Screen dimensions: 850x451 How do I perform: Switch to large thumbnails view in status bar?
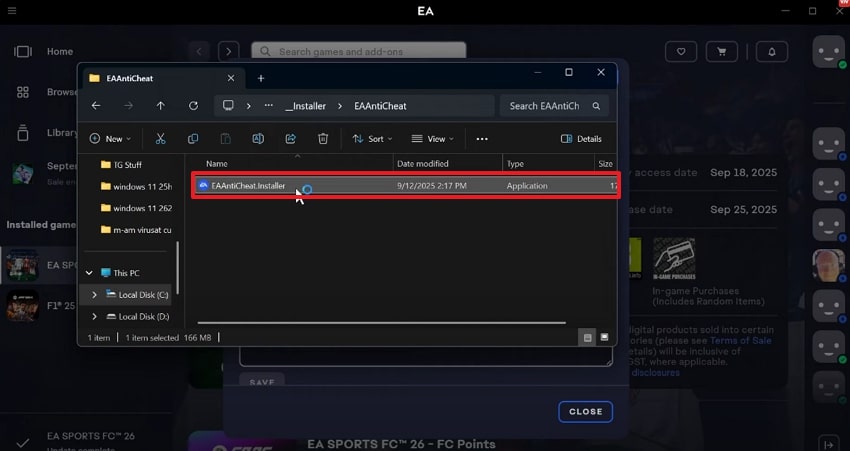pyautogui.click(x=604, y=337)
